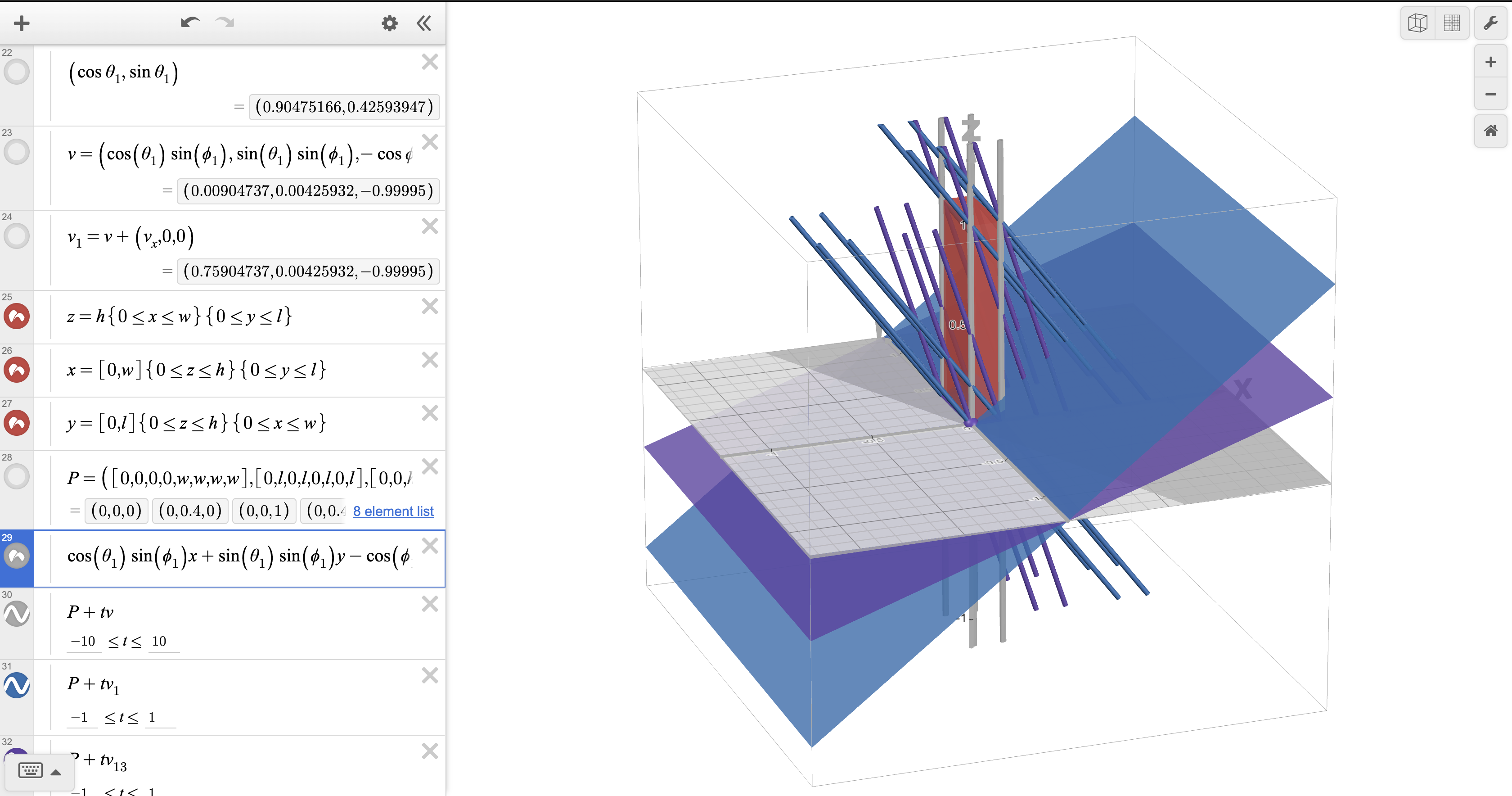The width and height of the screenshot is (1512, 796).
Task: Select the P + tv1 expression text
Action: point(93,684)
